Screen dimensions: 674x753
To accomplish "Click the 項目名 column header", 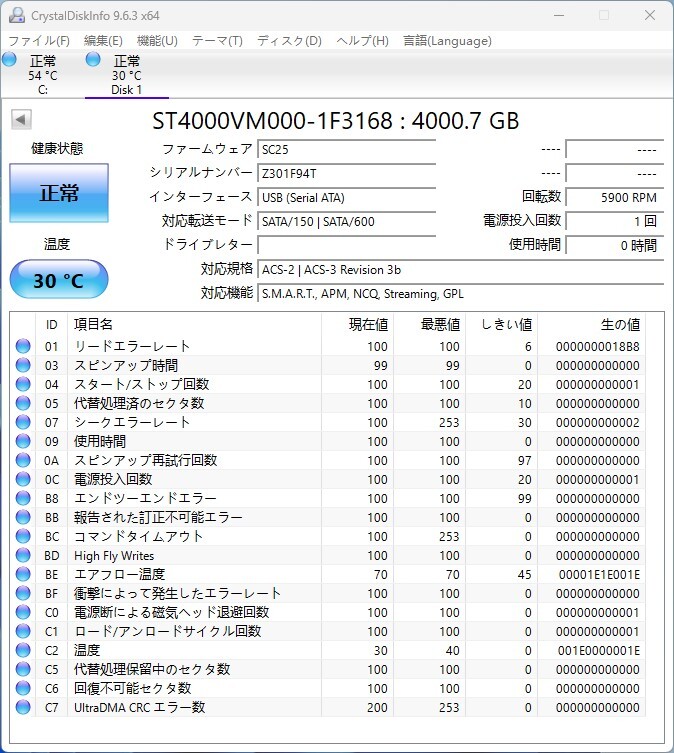I will (x=195, y=325).
